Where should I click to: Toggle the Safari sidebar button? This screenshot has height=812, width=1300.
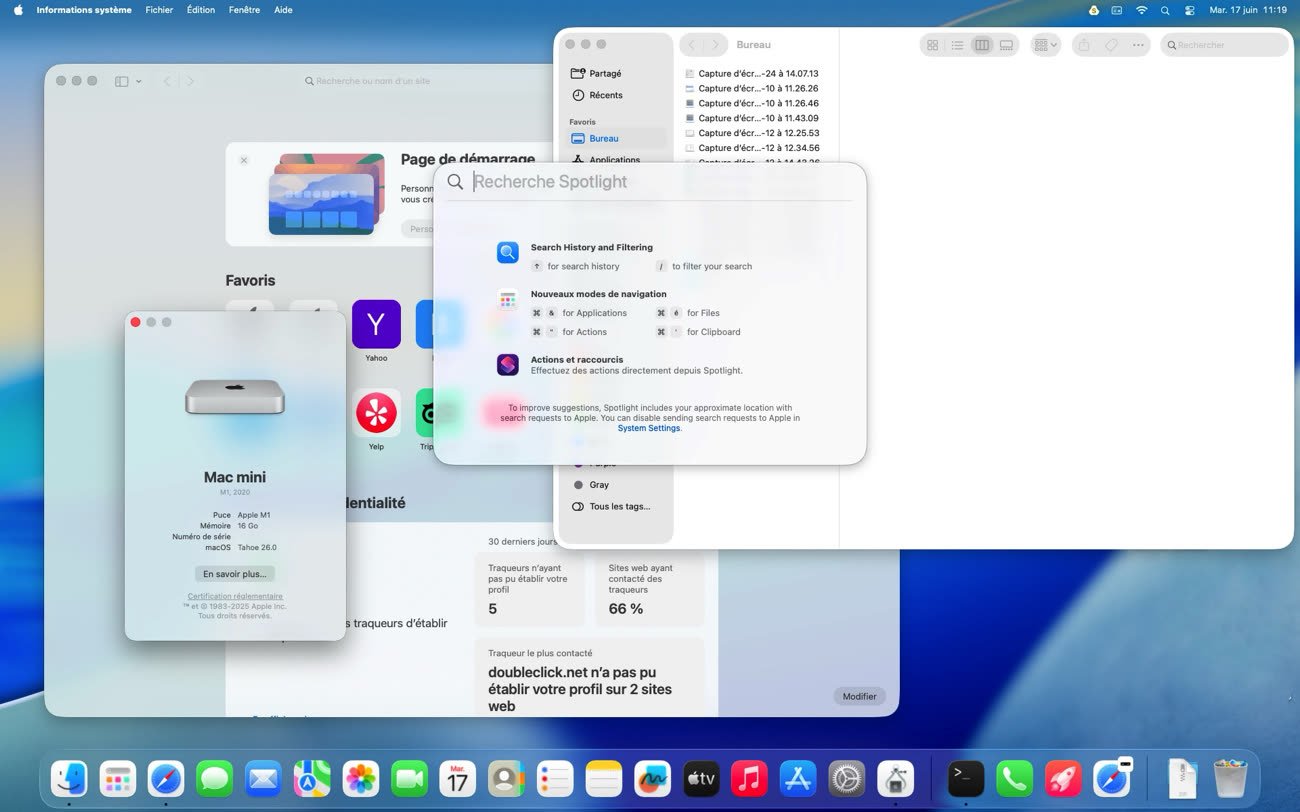click(121, 81)
